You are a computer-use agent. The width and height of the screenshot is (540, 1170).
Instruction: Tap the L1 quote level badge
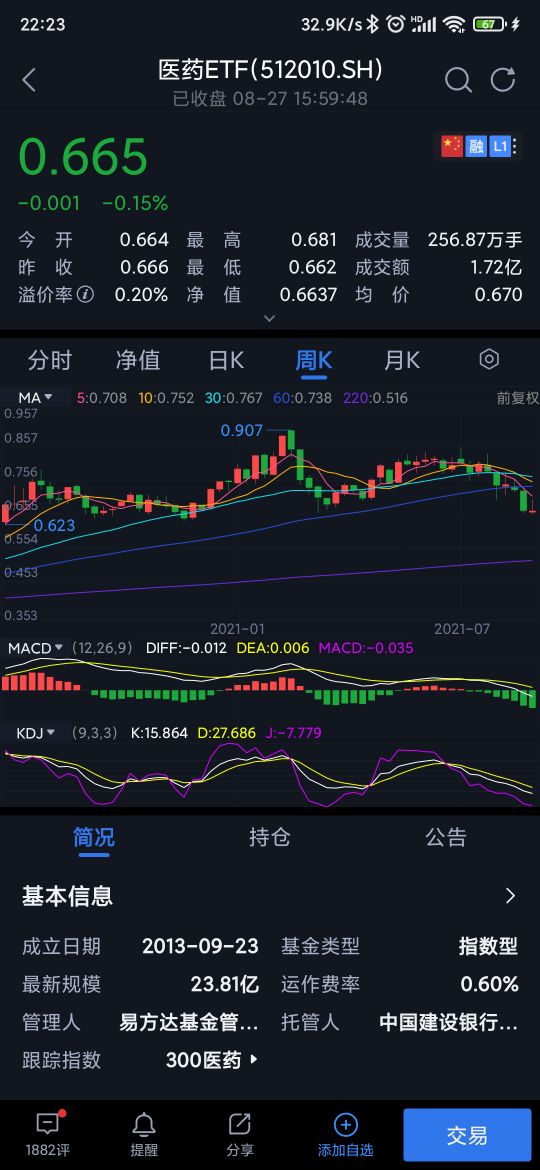[500, 146]
